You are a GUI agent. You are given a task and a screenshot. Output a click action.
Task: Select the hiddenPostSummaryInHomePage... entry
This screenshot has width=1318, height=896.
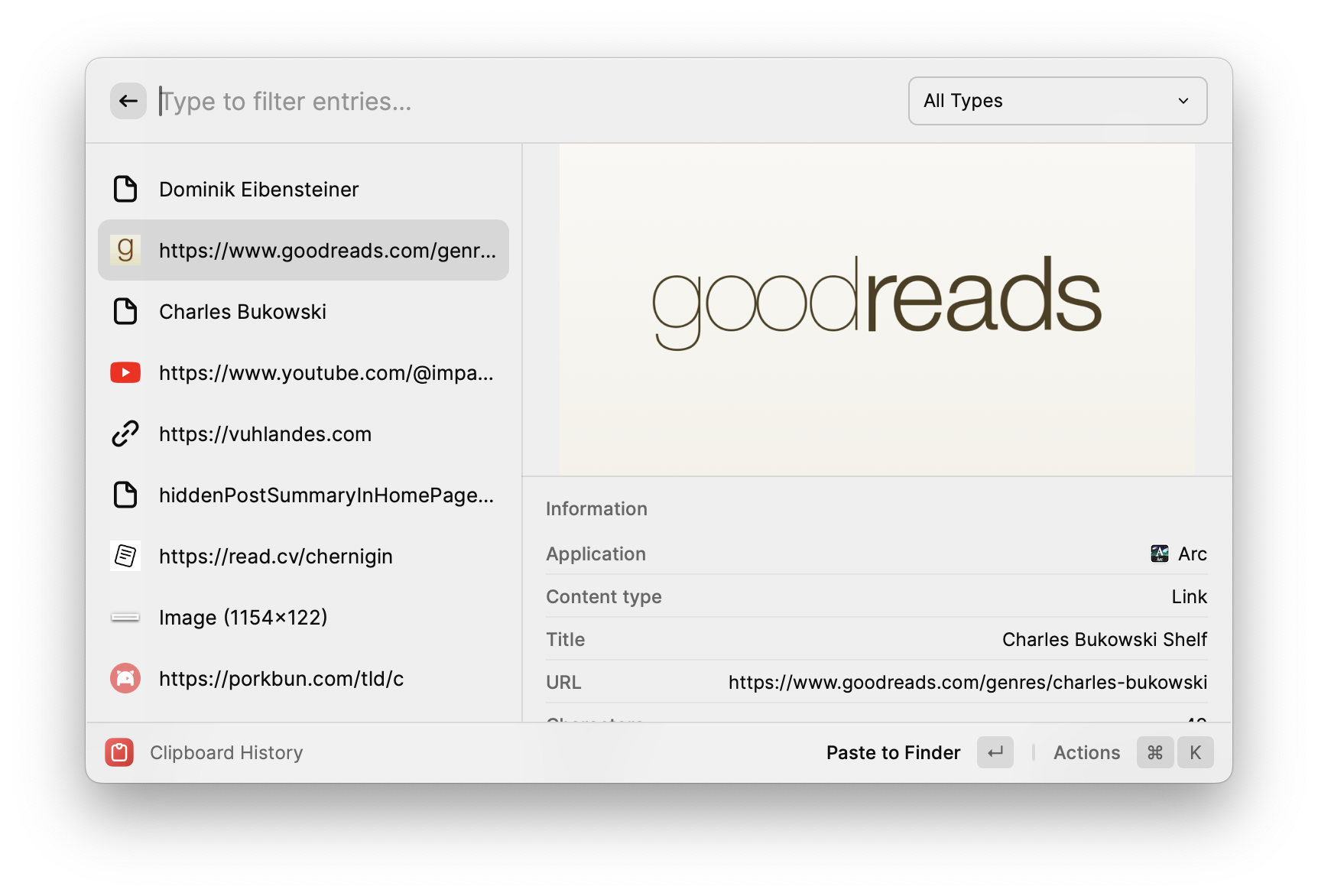click(304, 495)
